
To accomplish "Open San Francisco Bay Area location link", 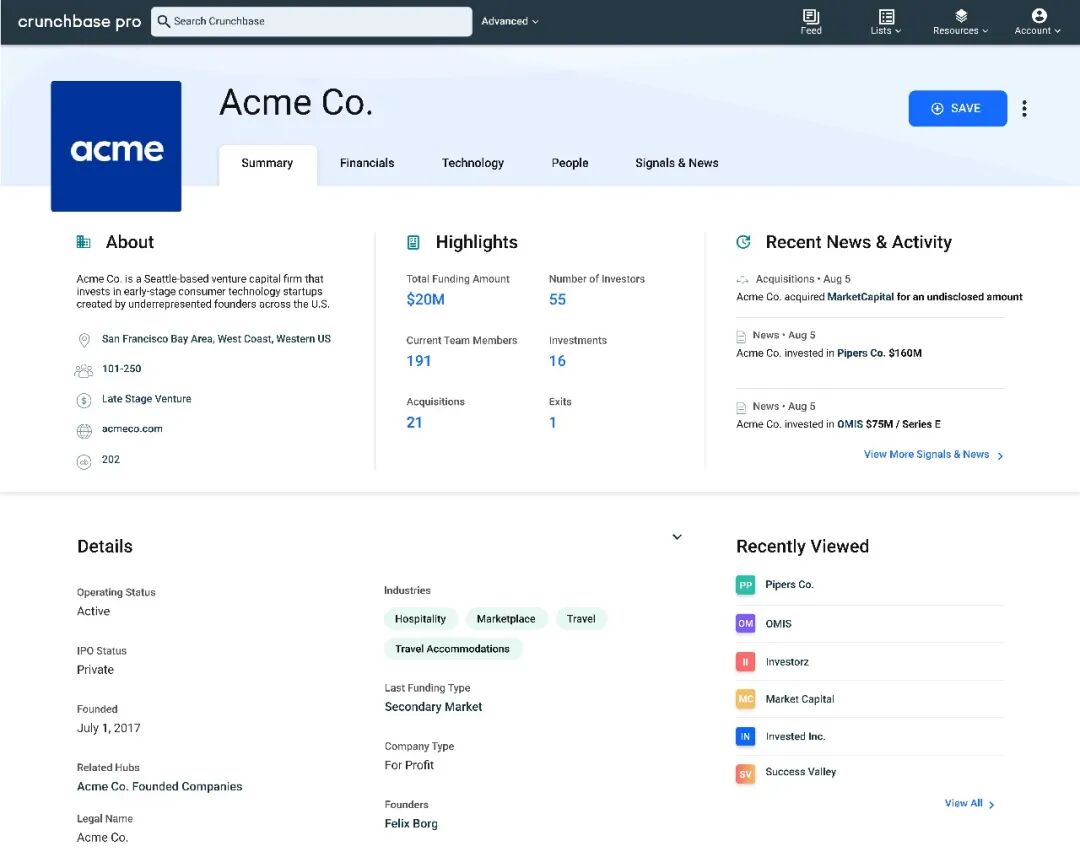I will (216, 339).
